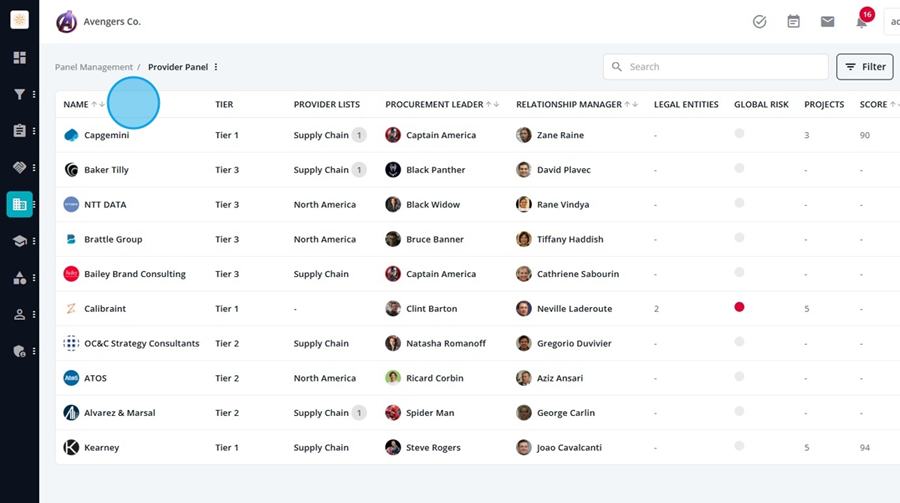This screenshot has height=503, width=900.
Task: Click the Baker Tilly company logo
Action: point(71,170)
